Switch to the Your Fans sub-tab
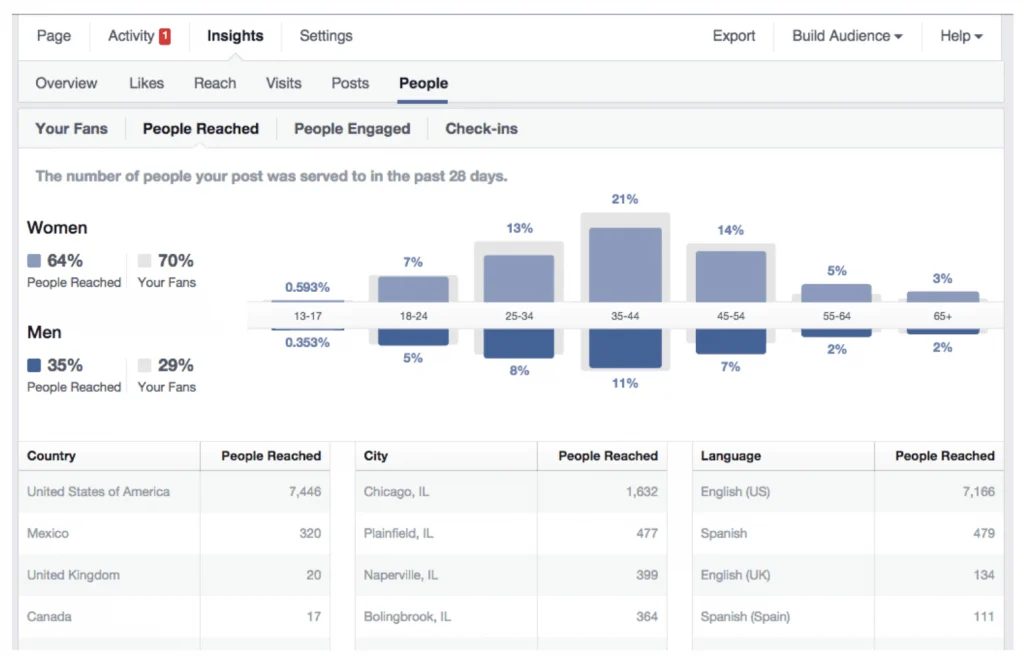Image resolution: width=1024 pixels, height=660 pixels. [x=71, y=129]
